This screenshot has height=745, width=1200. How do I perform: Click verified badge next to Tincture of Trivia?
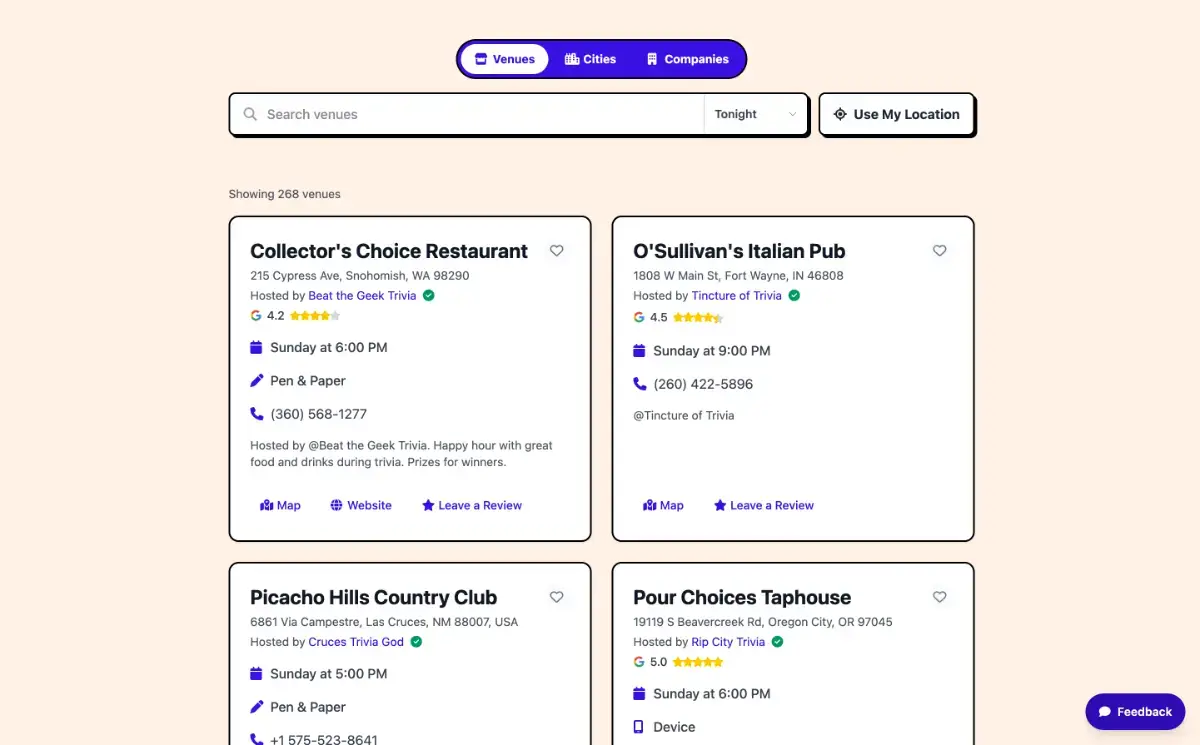point(794,296)
